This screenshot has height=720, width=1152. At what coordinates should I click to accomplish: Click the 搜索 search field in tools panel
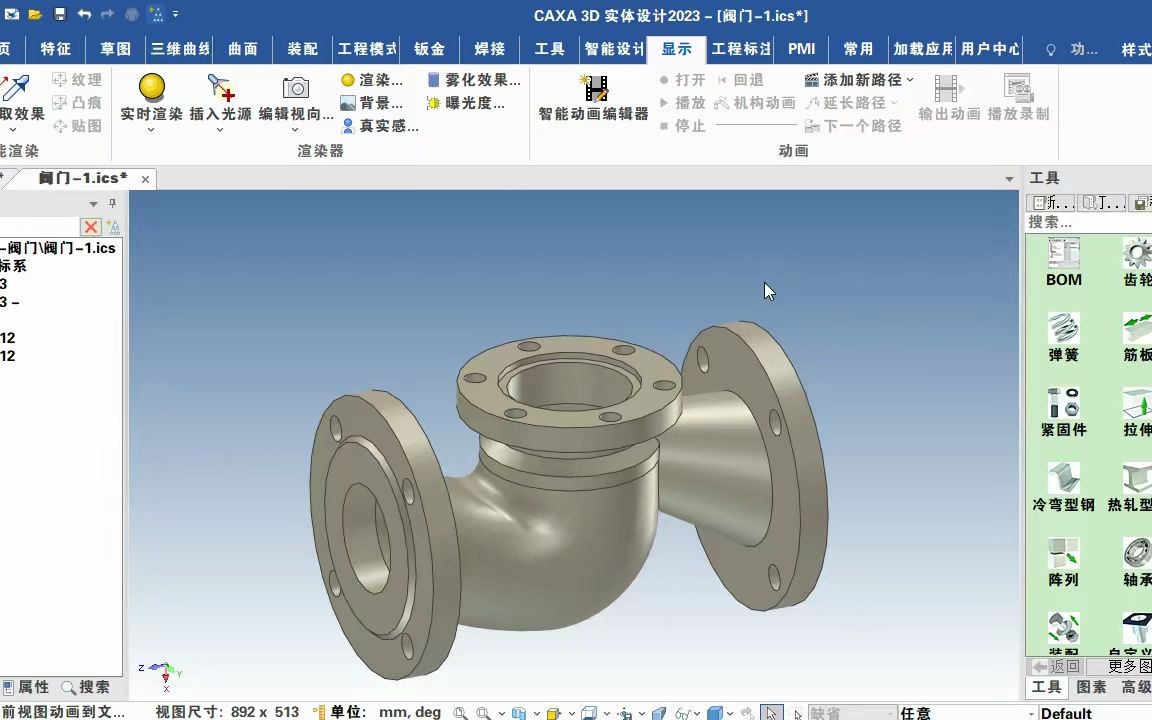1090,222
